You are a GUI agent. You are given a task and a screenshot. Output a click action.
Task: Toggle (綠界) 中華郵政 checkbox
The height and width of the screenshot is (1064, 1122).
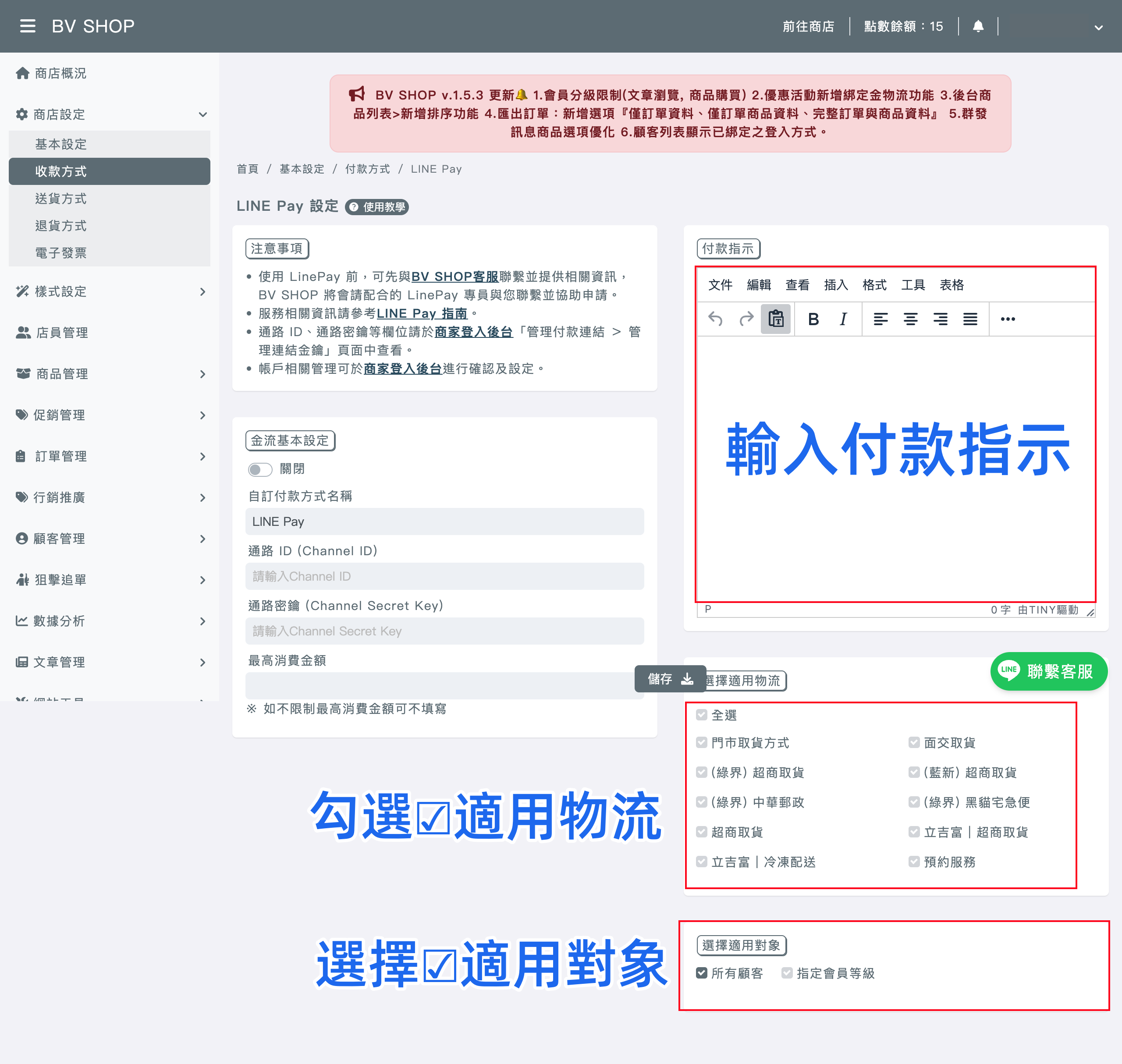(x=701, y=802)
